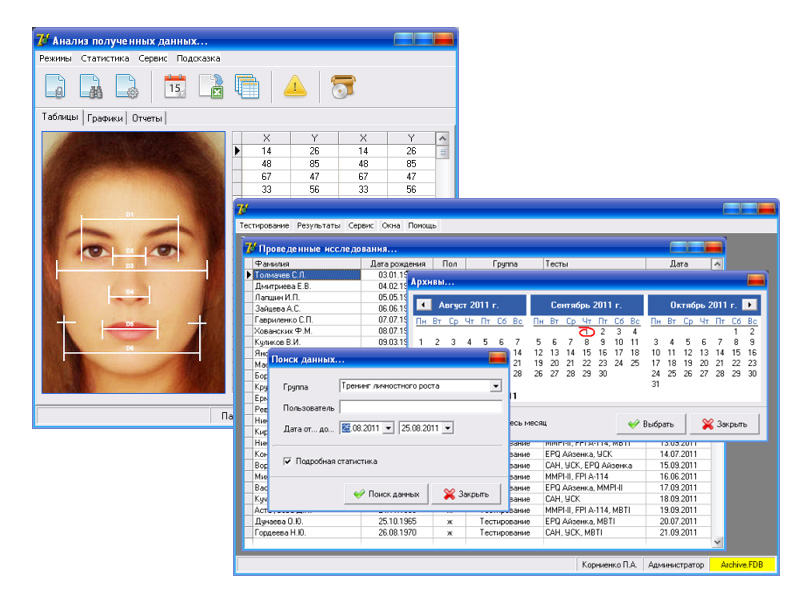Click the yellow warning triangle icon
800x600 pixels.
click(295, 87)
